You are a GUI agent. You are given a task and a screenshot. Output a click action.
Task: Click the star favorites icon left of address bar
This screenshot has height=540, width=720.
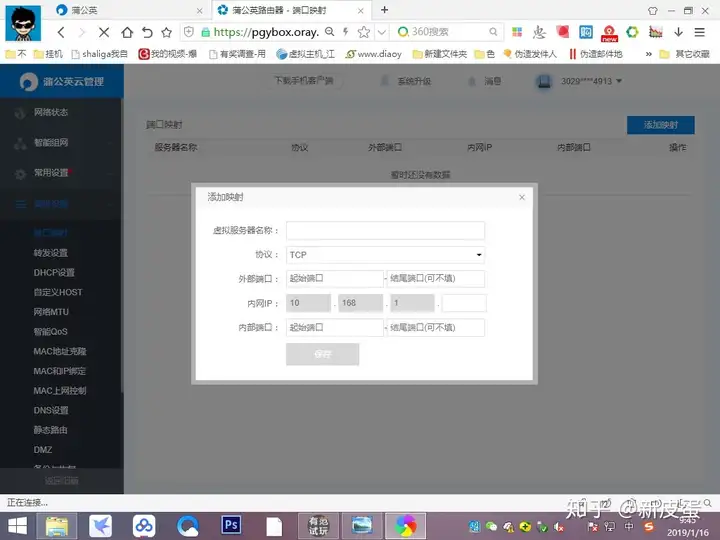(x=167, y=32)
